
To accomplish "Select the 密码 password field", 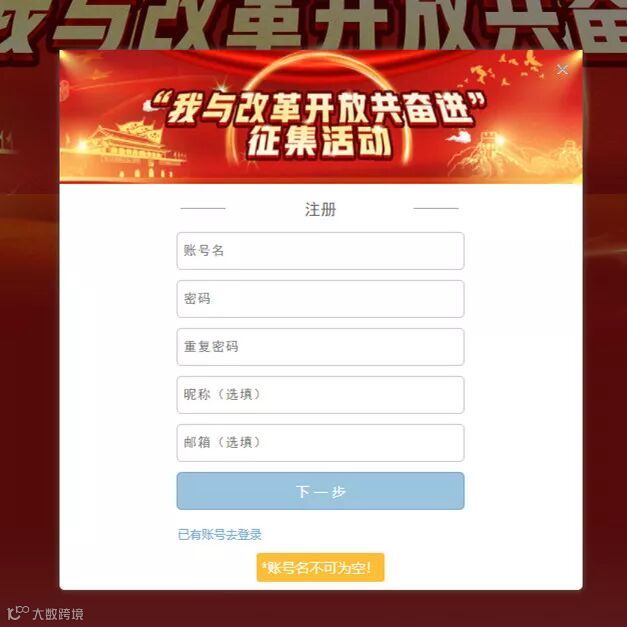I will 320,299.
